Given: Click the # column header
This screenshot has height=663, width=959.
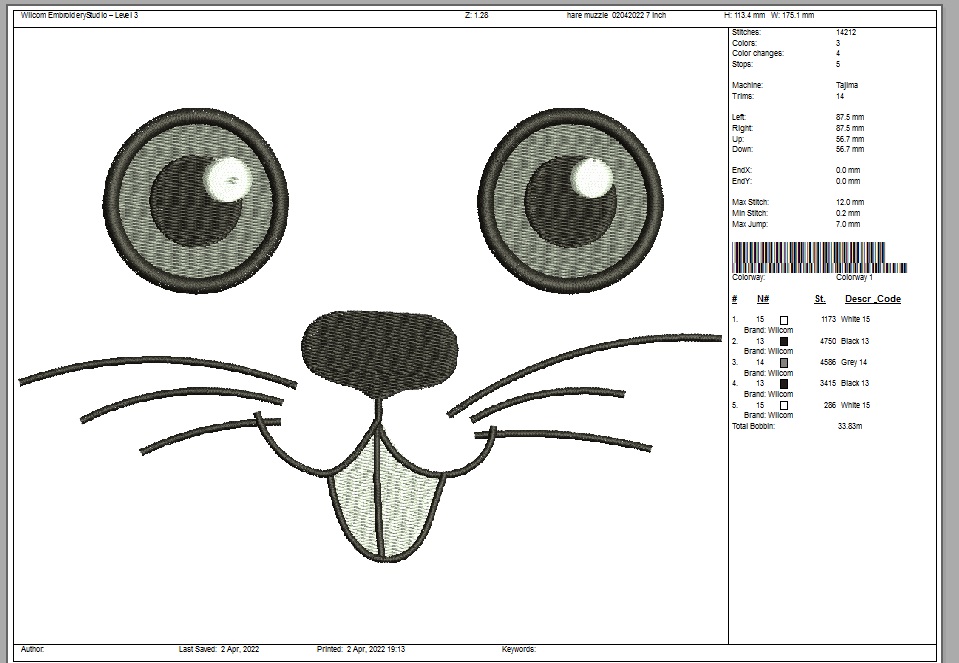Looking at the screenshot, I should point(734,299).
